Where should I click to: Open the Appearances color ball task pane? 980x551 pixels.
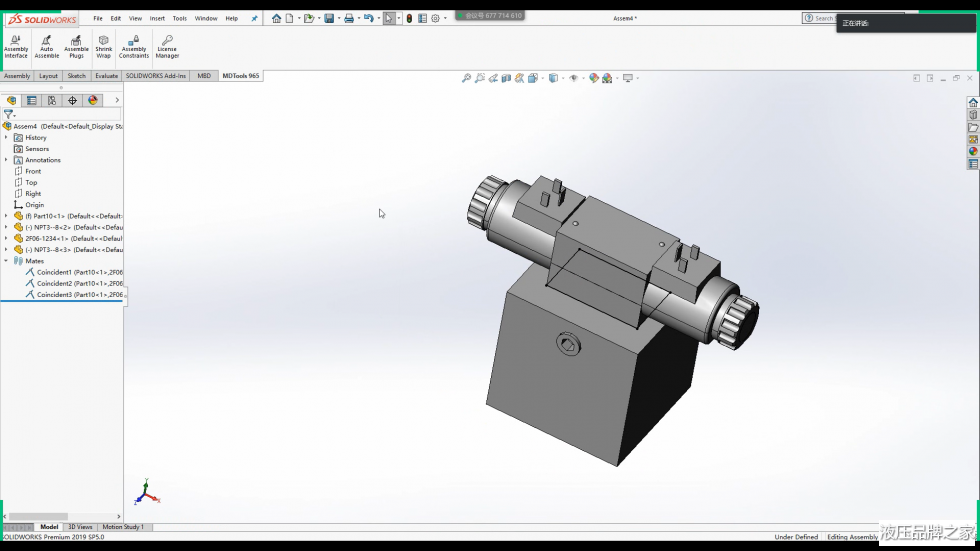coord(973,152)
